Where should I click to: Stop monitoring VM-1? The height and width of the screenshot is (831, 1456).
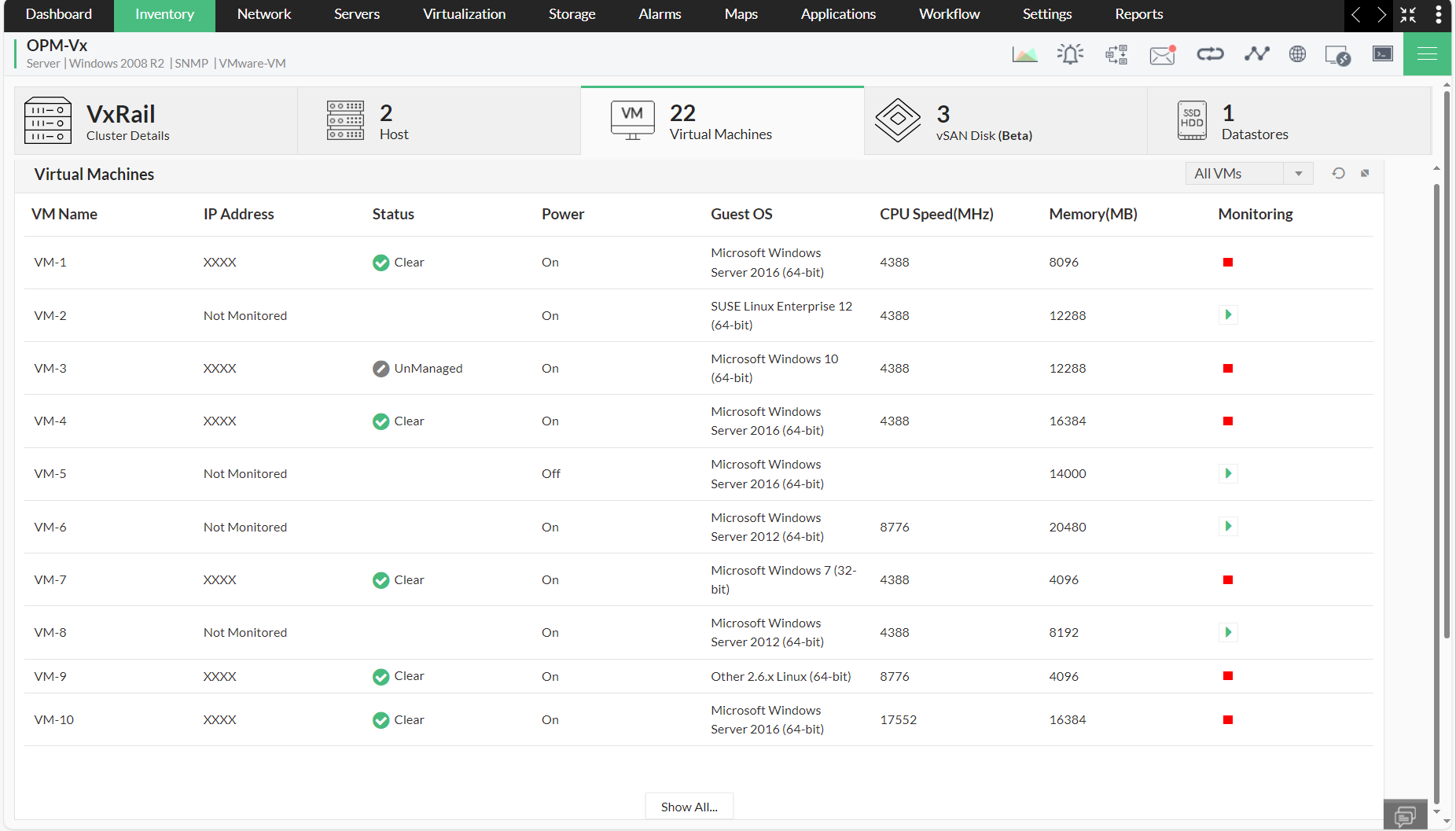1227,262
